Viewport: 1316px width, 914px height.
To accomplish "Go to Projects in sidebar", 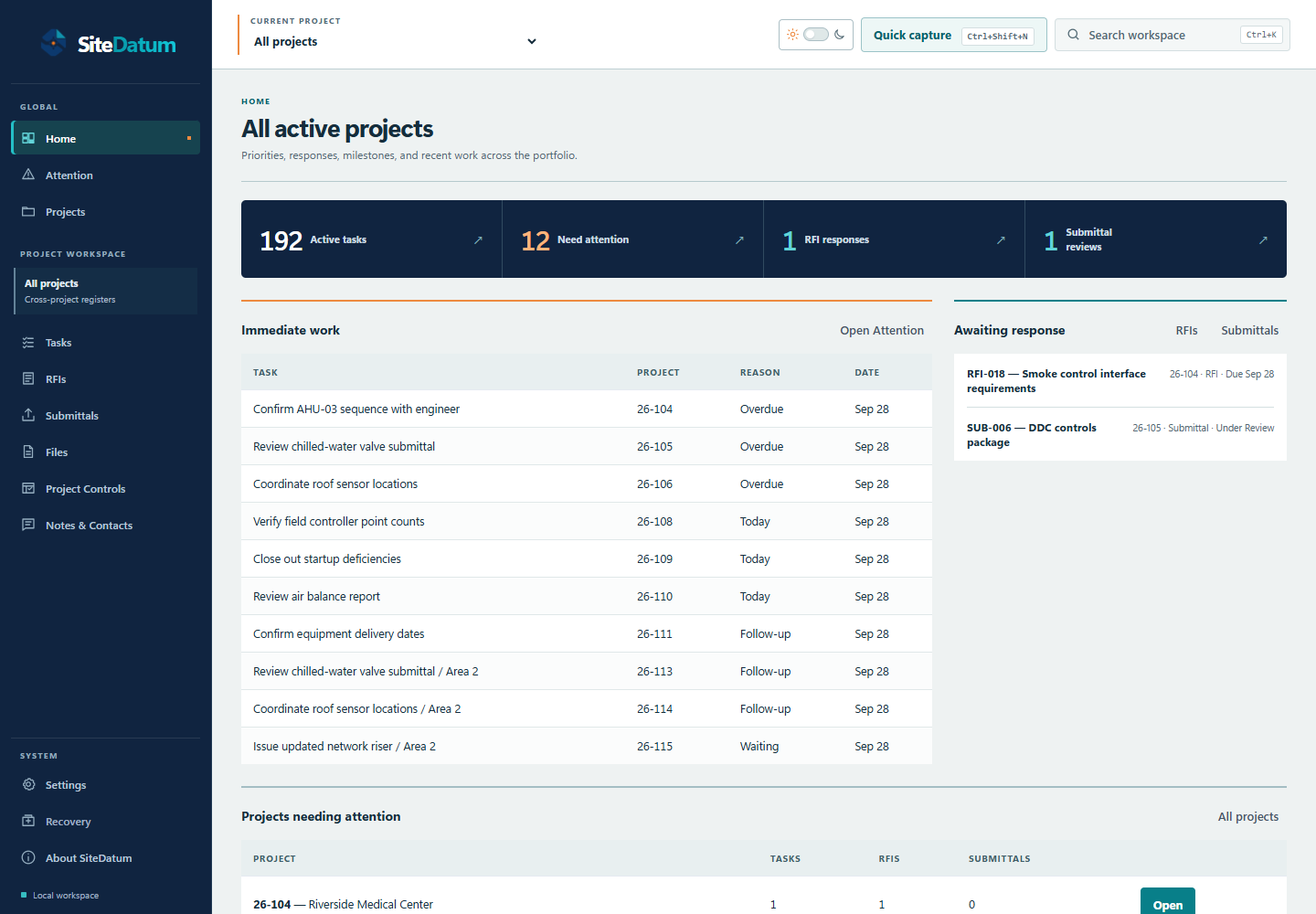I will [105, 211].
